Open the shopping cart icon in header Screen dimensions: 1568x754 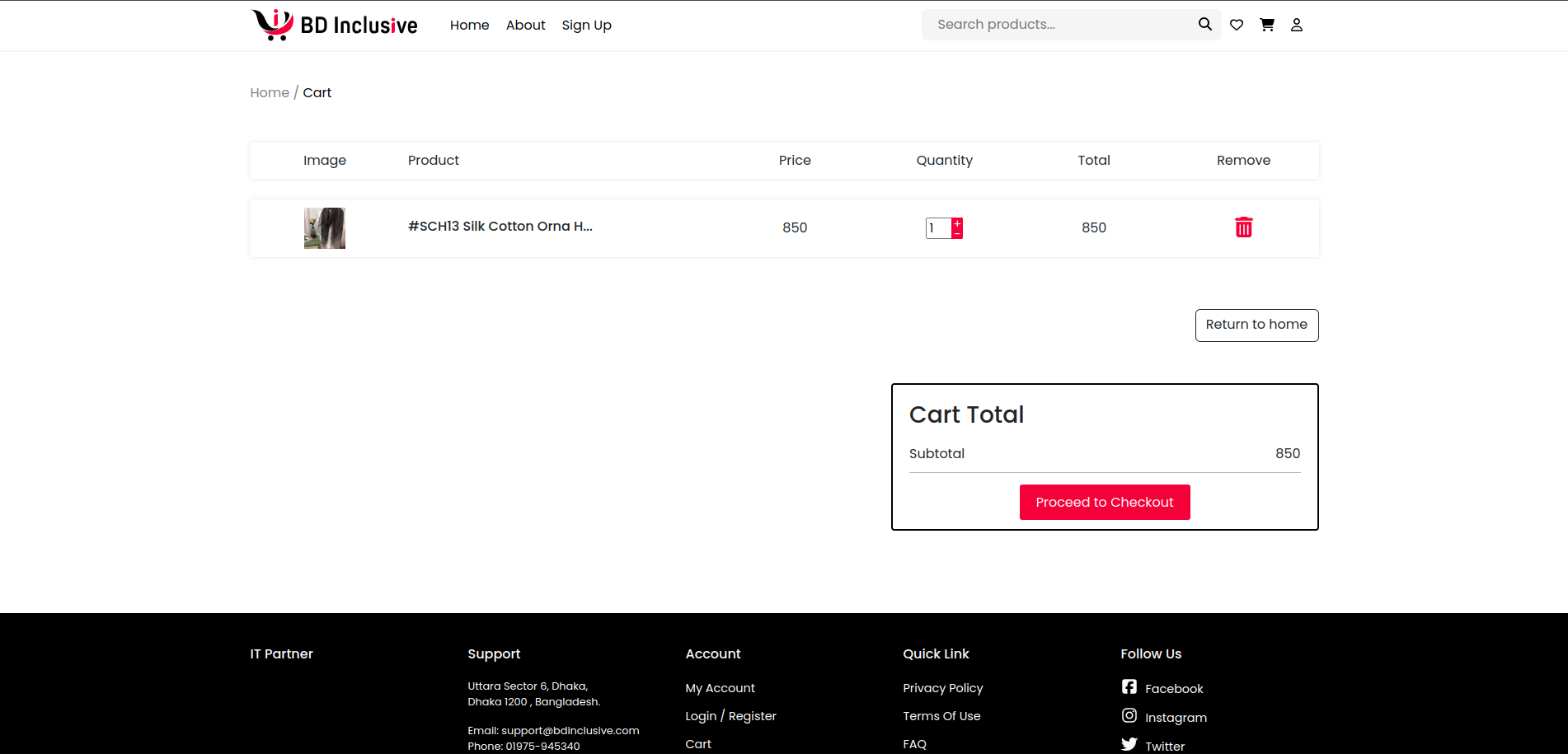pos(1267,25)
